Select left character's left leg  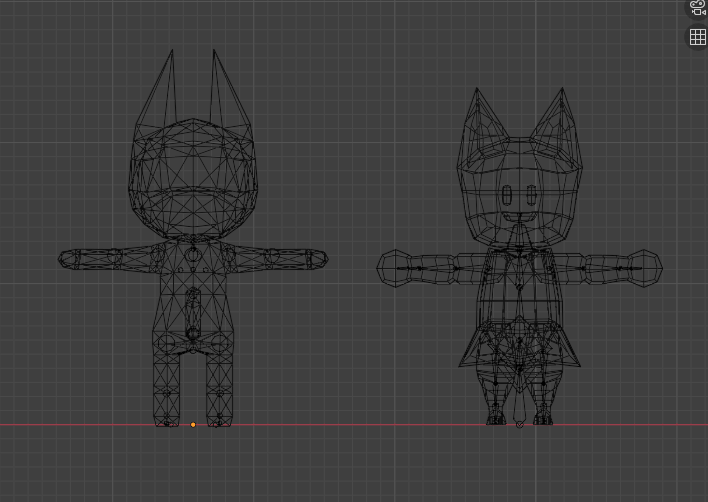tap(167, 390)
